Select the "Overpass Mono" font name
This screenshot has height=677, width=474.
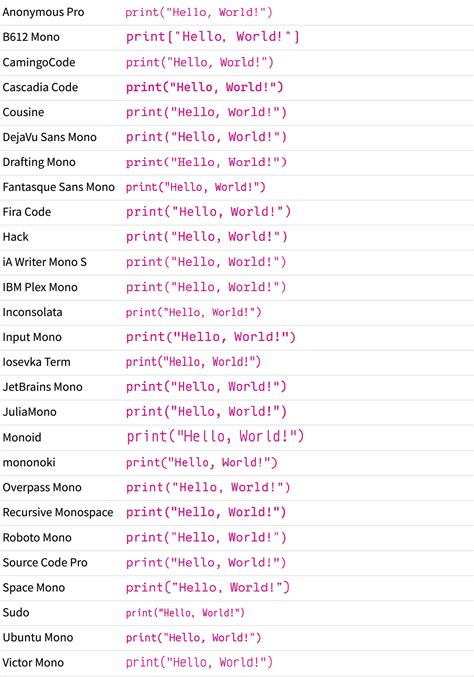(42, 487)
